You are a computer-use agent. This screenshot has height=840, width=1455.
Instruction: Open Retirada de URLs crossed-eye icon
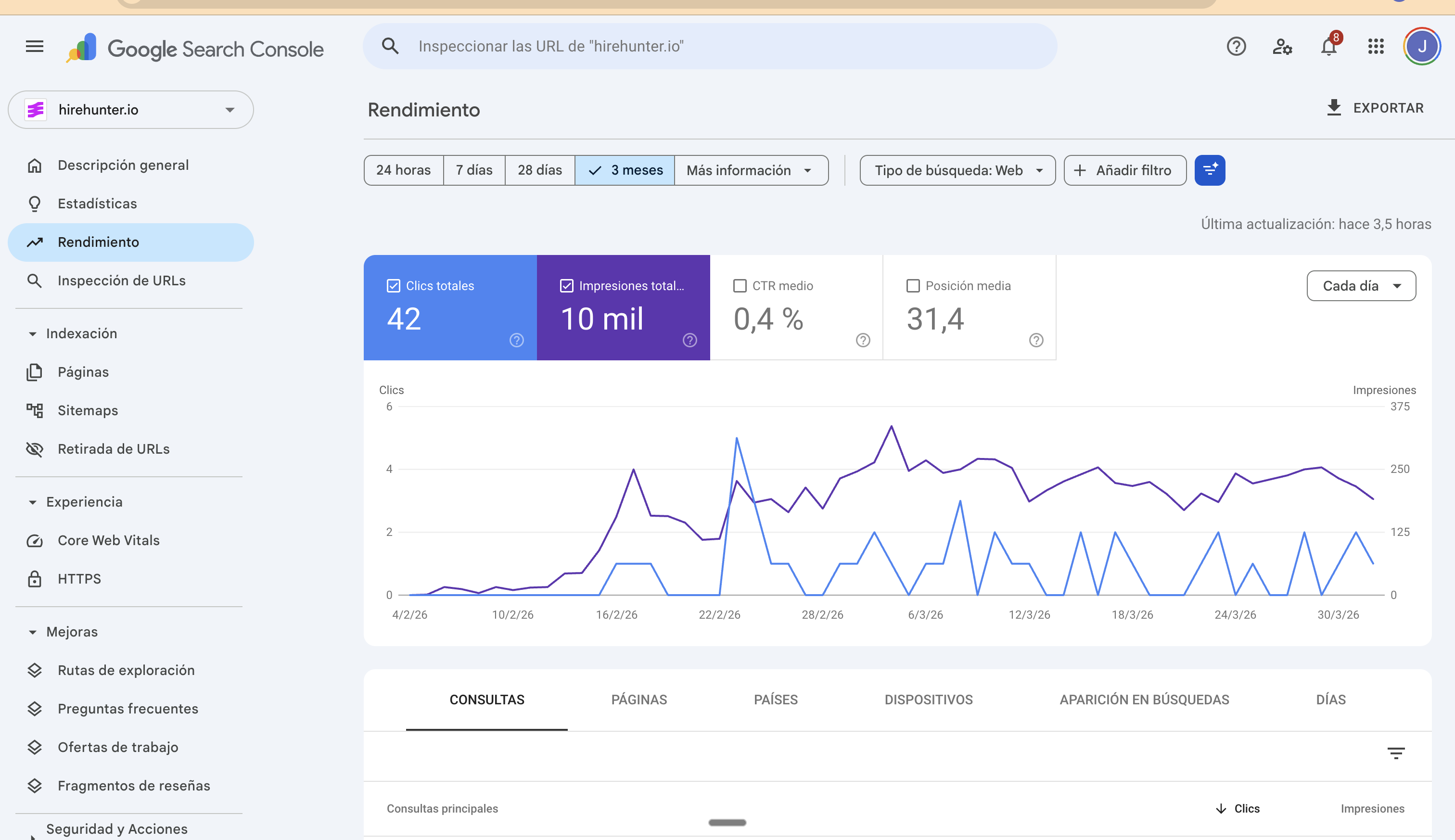pos(35,449)
